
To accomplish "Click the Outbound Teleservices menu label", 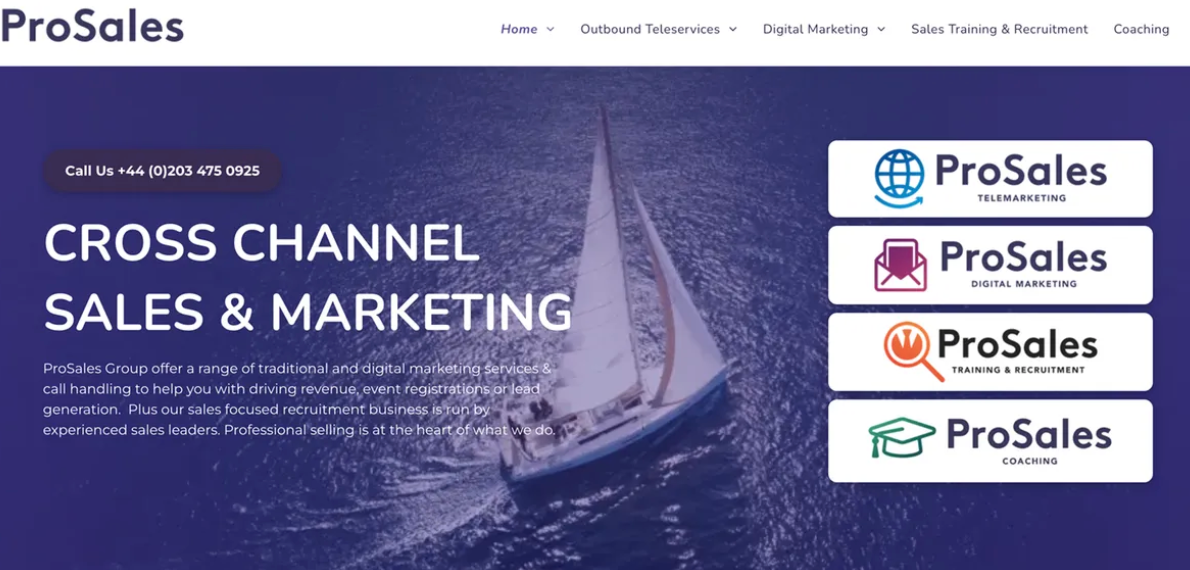I will click(650, 29).
